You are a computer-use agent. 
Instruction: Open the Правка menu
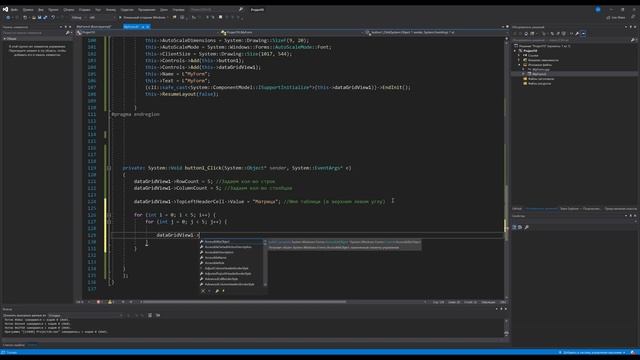pos(28,9)
